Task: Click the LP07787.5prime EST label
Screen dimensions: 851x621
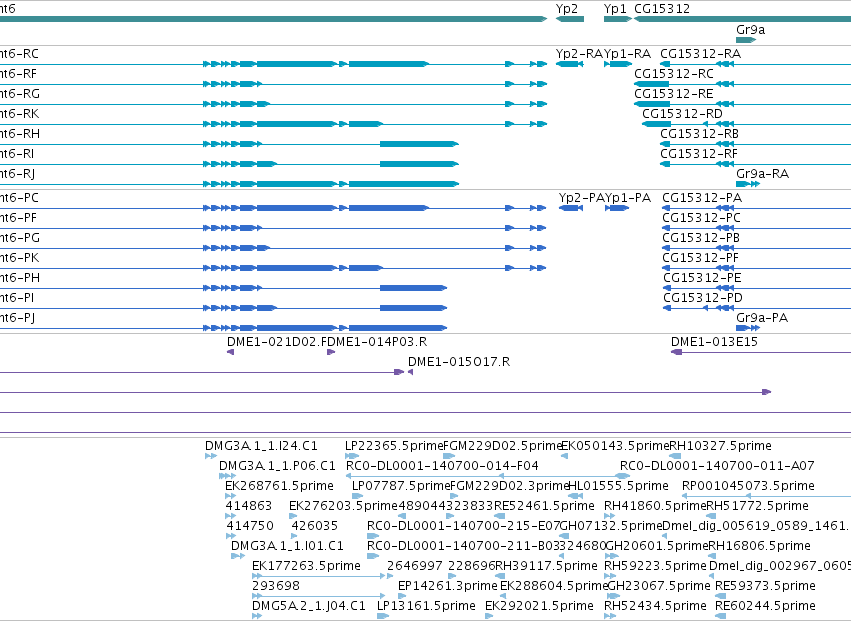Action: [401, 486]
